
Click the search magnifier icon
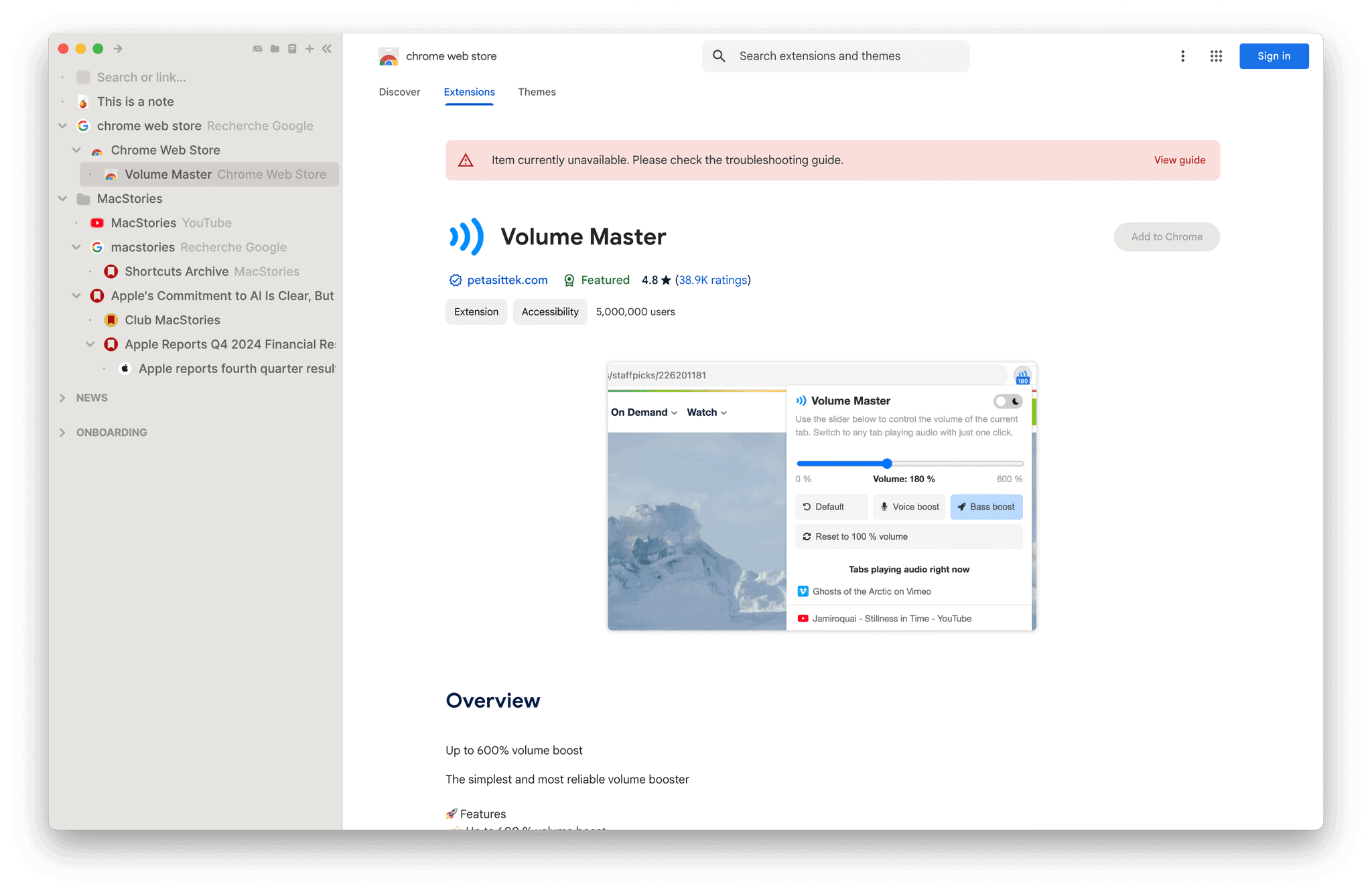tap(719, 56)
